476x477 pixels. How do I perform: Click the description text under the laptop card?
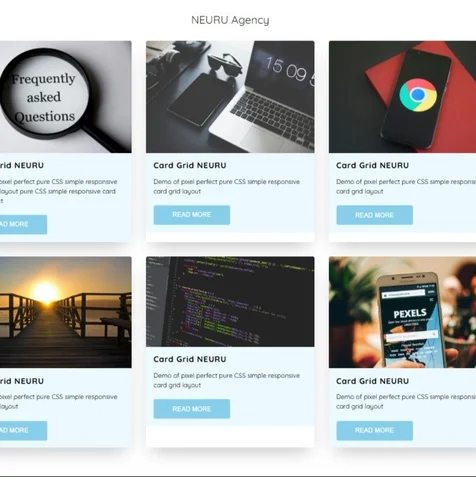point(227,186)
